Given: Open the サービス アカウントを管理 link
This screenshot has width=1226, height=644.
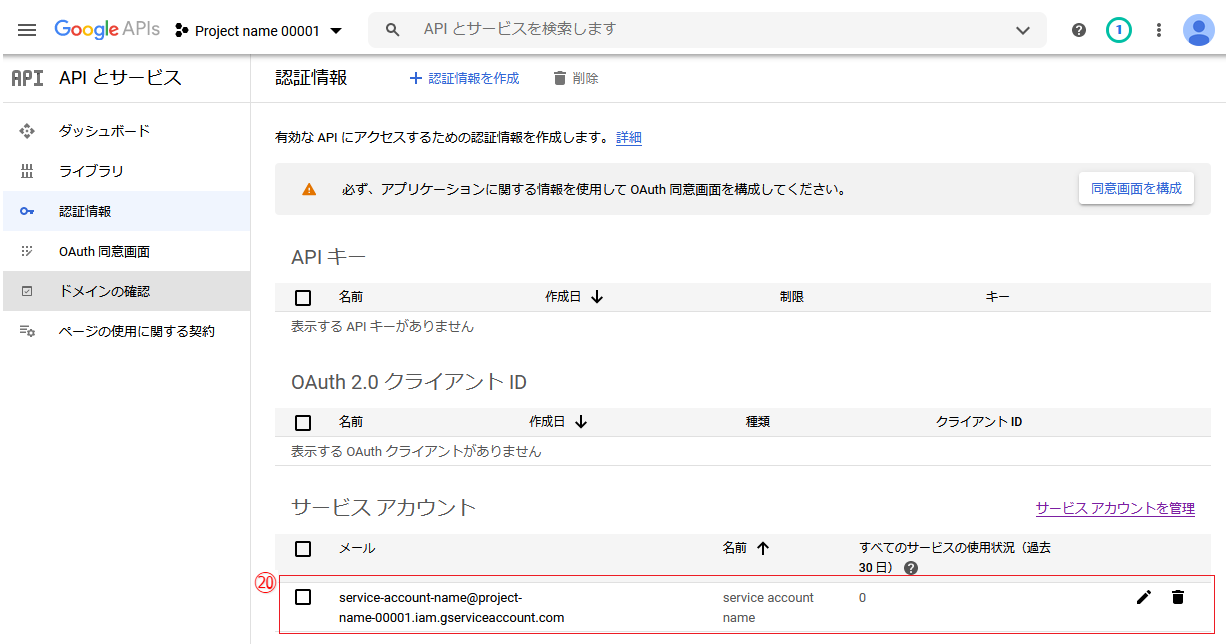Looking at the screenshot, I should (1115, 508).
